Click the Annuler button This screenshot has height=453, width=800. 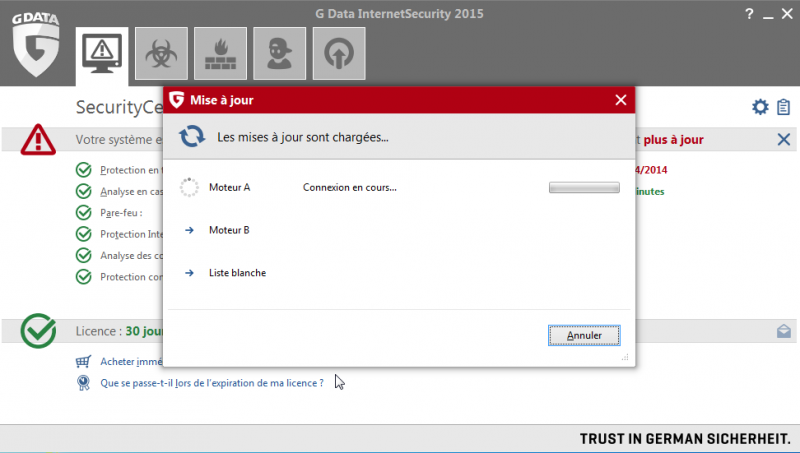click(x=584, y=335)
